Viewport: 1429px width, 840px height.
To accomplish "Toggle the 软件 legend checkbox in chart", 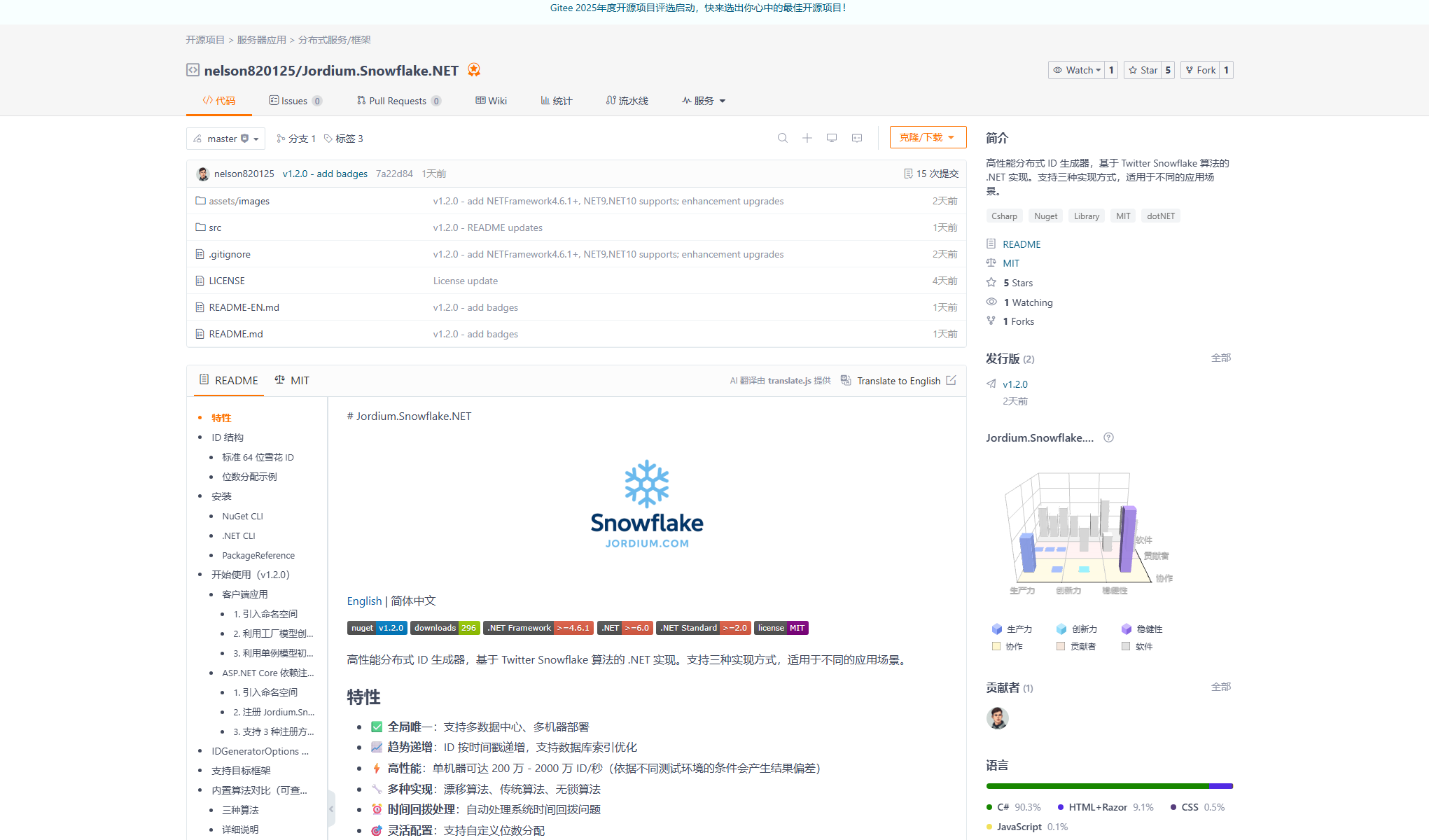I will (1126, 646).
